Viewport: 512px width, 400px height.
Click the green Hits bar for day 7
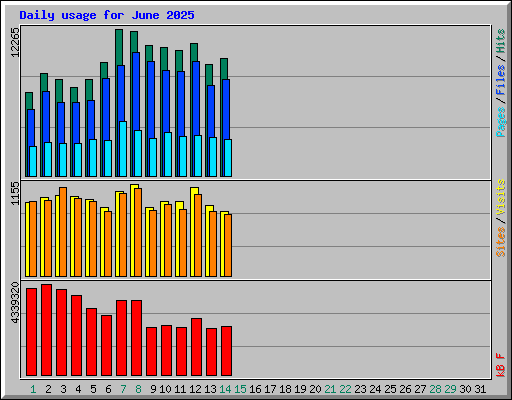coord(119,47)
